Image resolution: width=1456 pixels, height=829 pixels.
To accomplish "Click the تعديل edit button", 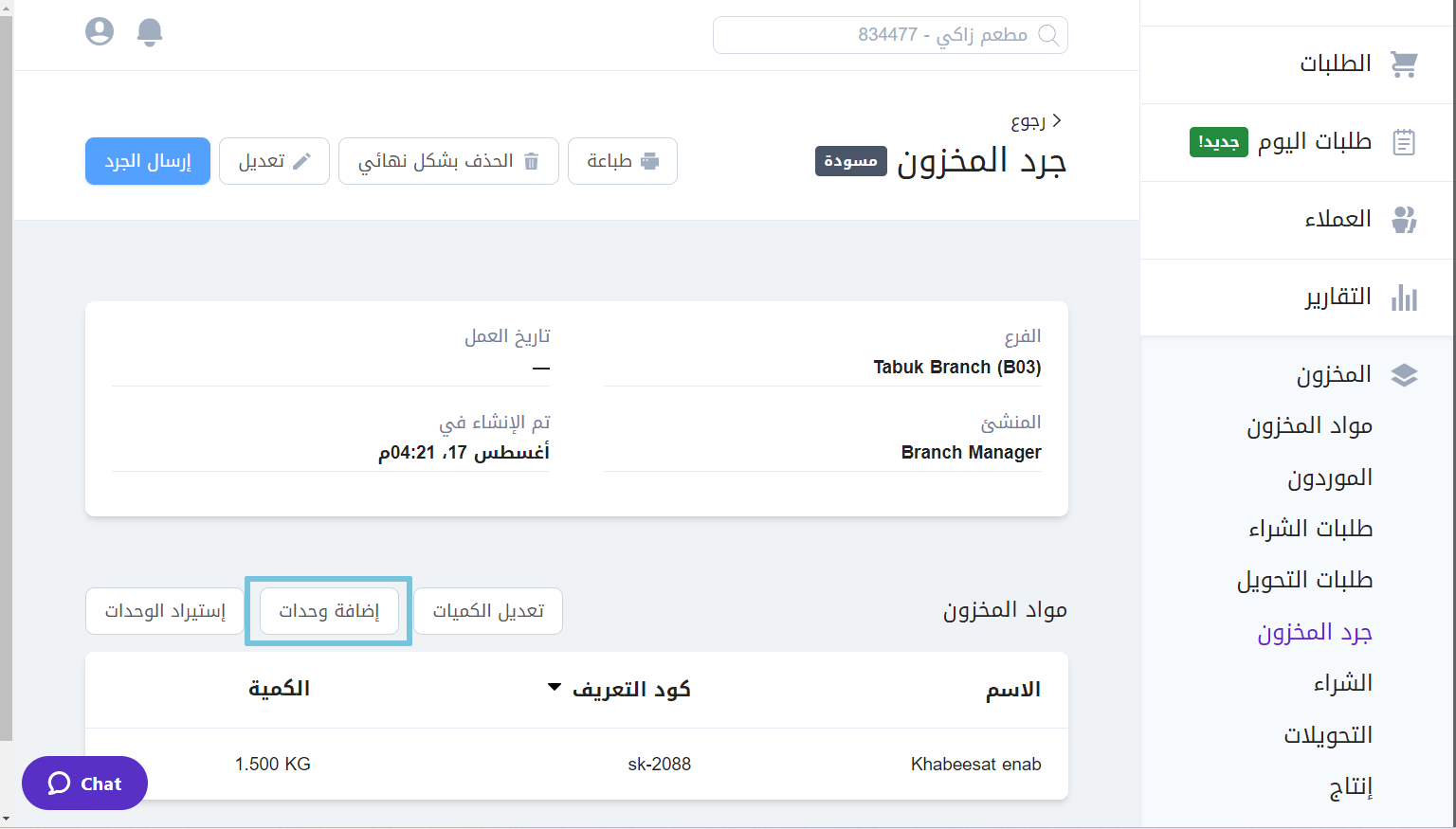I will pyautogui.click(x=274, y=161).
